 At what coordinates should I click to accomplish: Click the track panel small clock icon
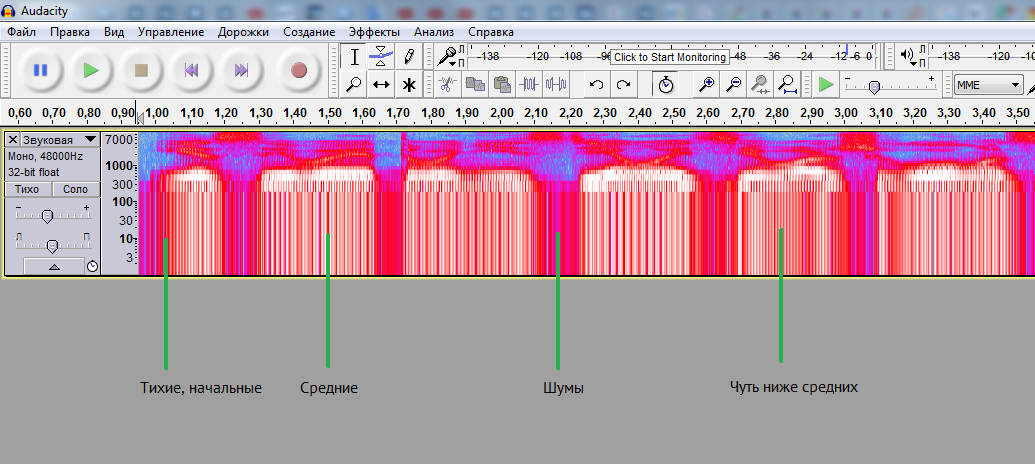[92, 266]
